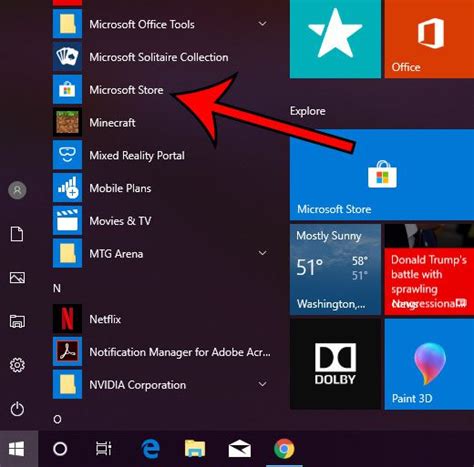
Task: Click the Notification Manager for Adobe Acr... label
Action: pos(180,352)
